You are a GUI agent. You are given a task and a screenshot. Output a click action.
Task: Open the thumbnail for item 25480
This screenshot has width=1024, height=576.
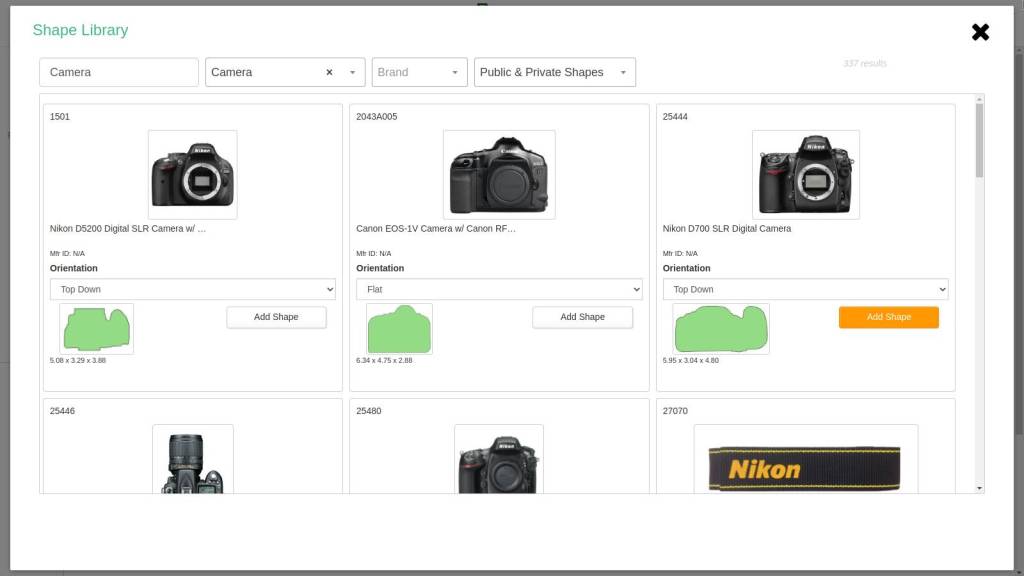point(499,460)
